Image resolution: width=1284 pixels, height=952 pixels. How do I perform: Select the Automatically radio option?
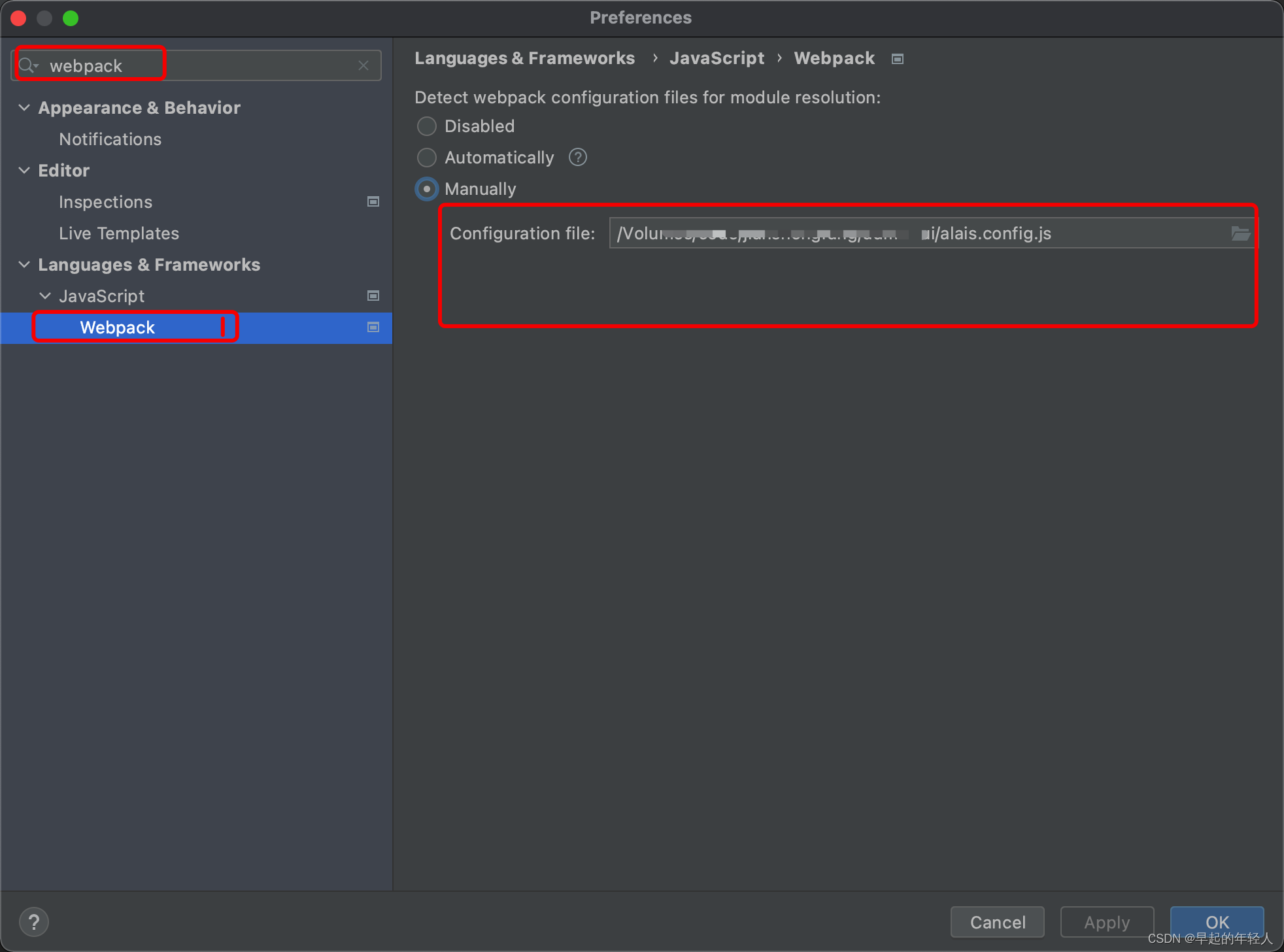pos(427,158)
